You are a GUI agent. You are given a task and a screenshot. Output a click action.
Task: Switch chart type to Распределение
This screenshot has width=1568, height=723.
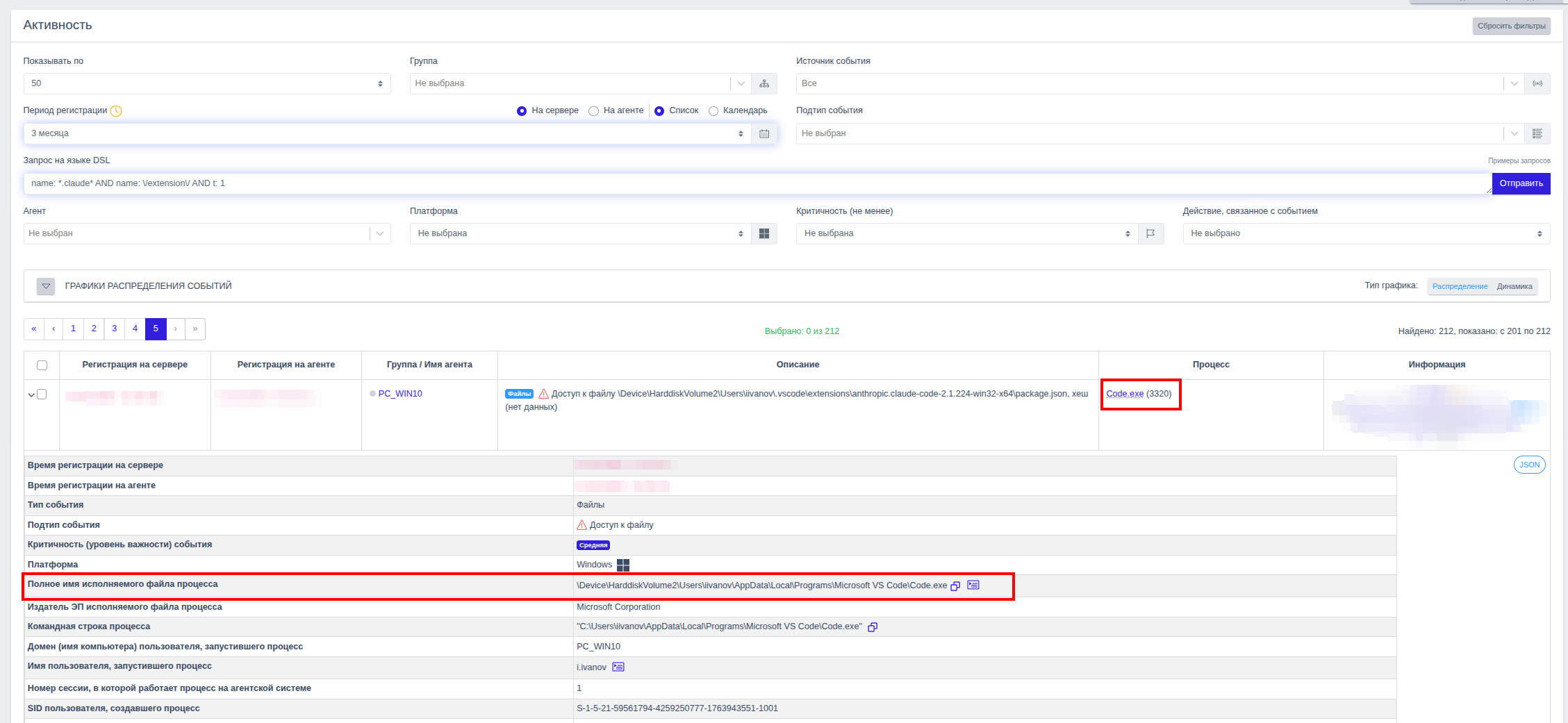tap(1460, 286)
